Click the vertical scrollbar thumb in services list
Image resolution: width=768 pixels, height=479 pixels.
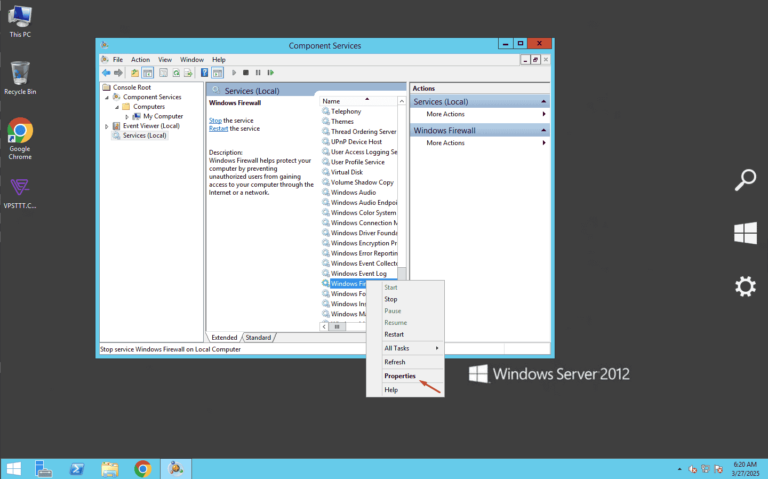click(402, 274)
